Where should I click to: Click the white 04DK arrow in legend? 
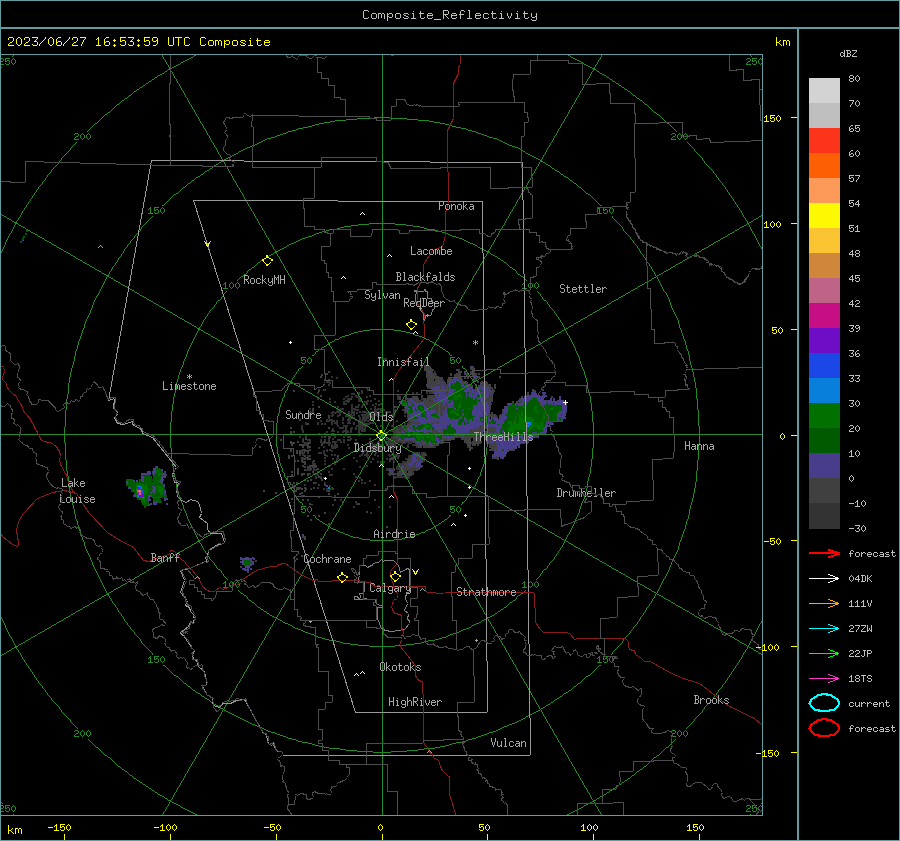click(824, 579)
